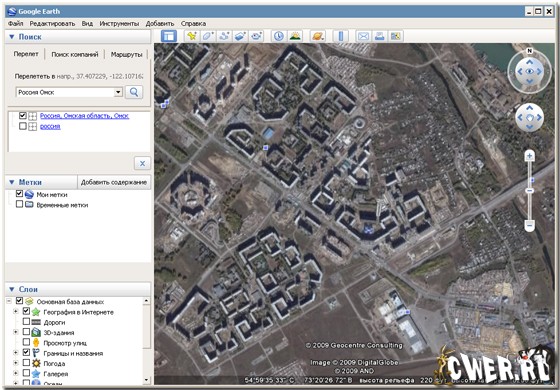Select the add polygon tool

coord(208,36)
